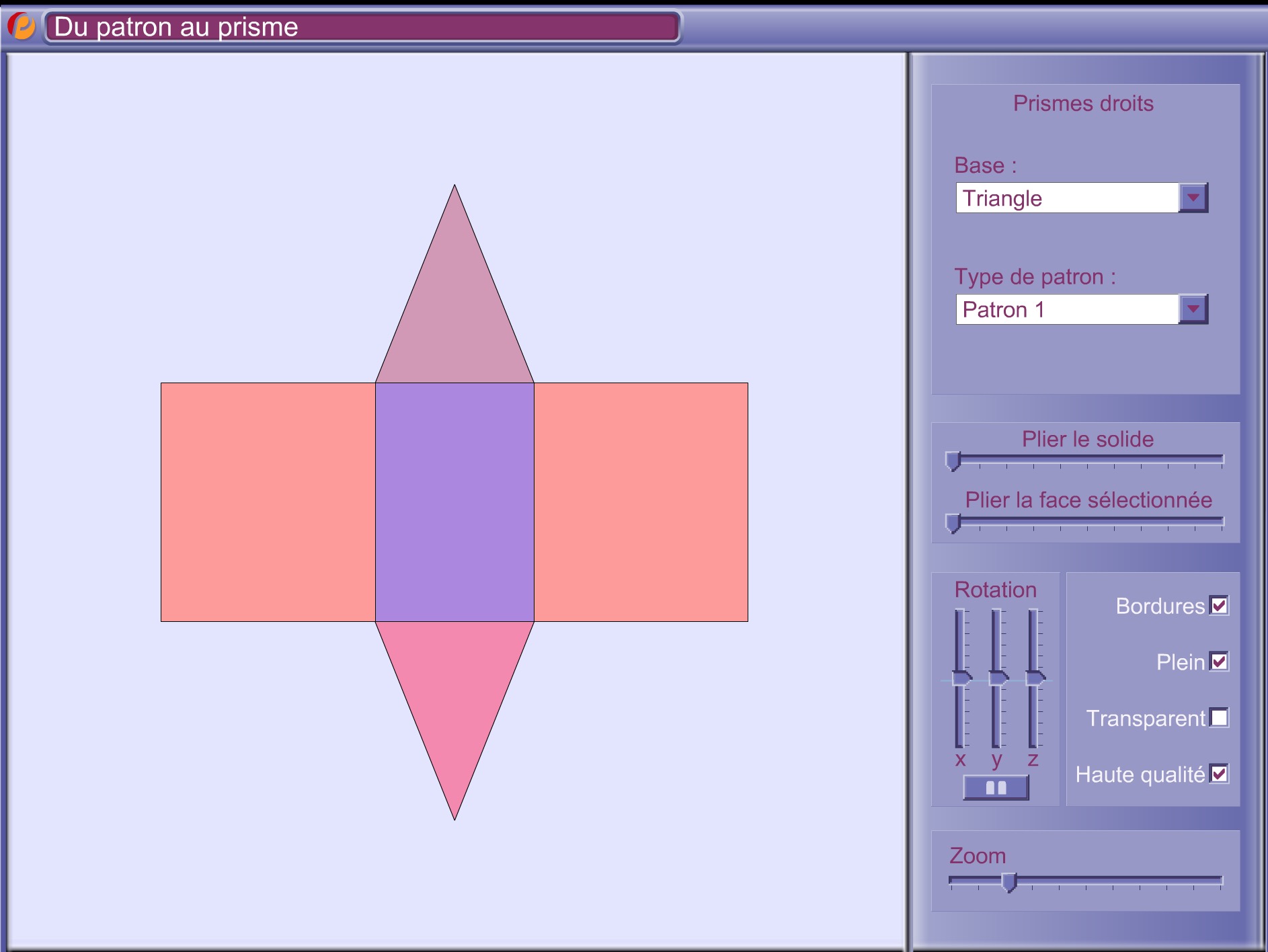Disable the Bordures checkbox
The image size is (1268, 952).
1219,605
